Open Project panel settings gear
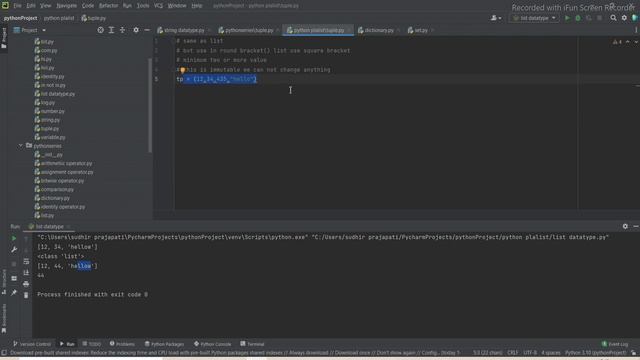The width and height of the screenshot is (640, 360). (136, 30)
